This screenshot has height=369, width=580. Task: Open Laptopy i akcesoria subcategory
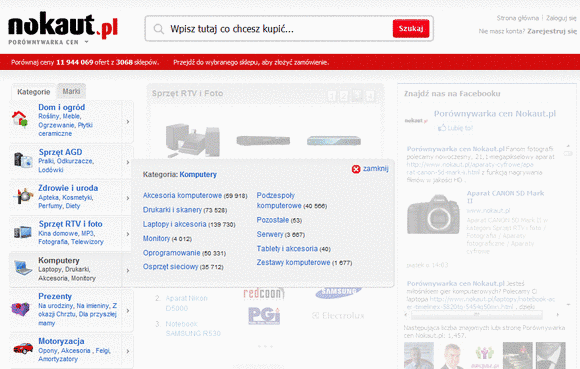click(x=175, y=224)
